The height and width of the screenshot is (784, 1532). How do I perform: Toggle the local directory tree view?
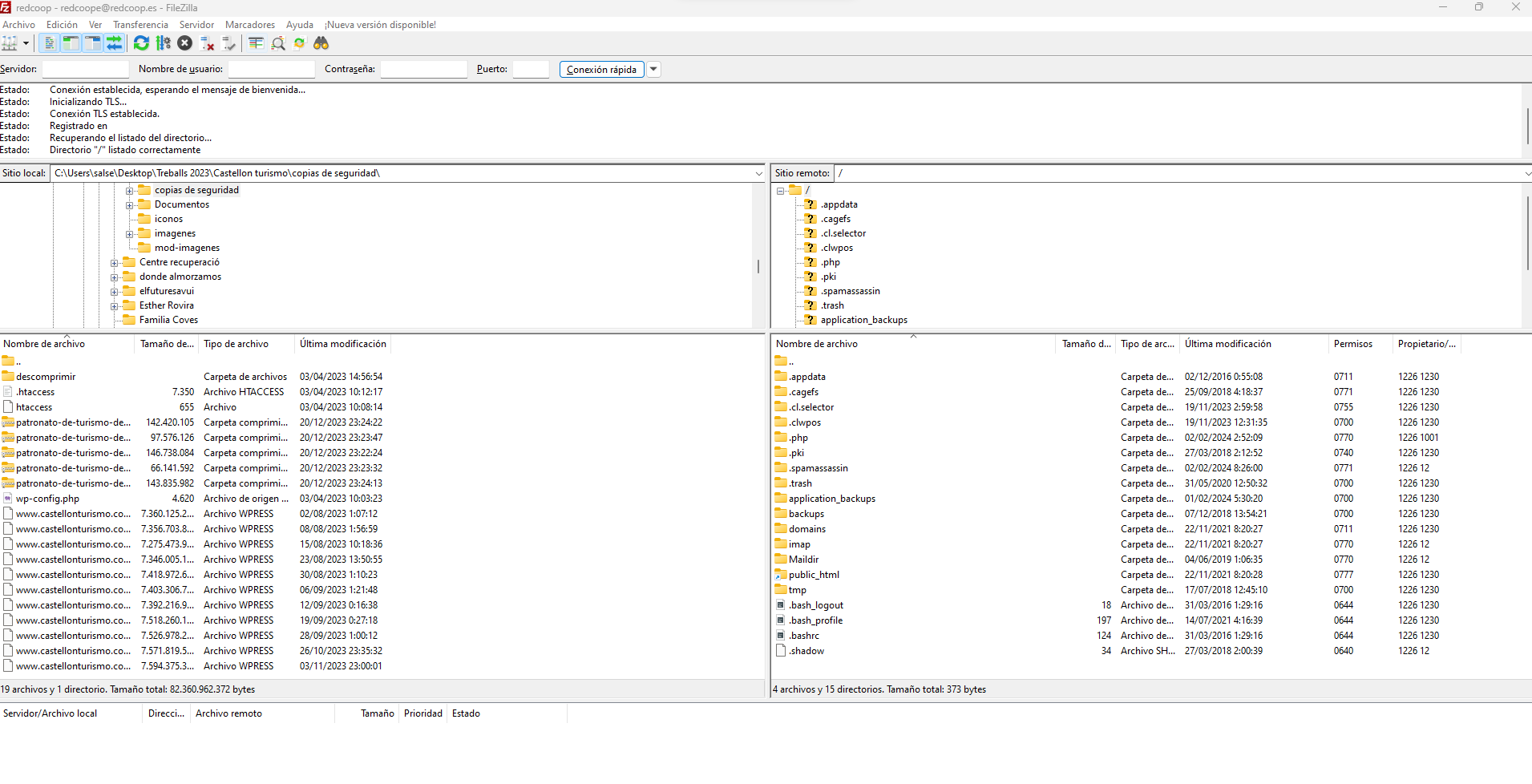point(71,43)
